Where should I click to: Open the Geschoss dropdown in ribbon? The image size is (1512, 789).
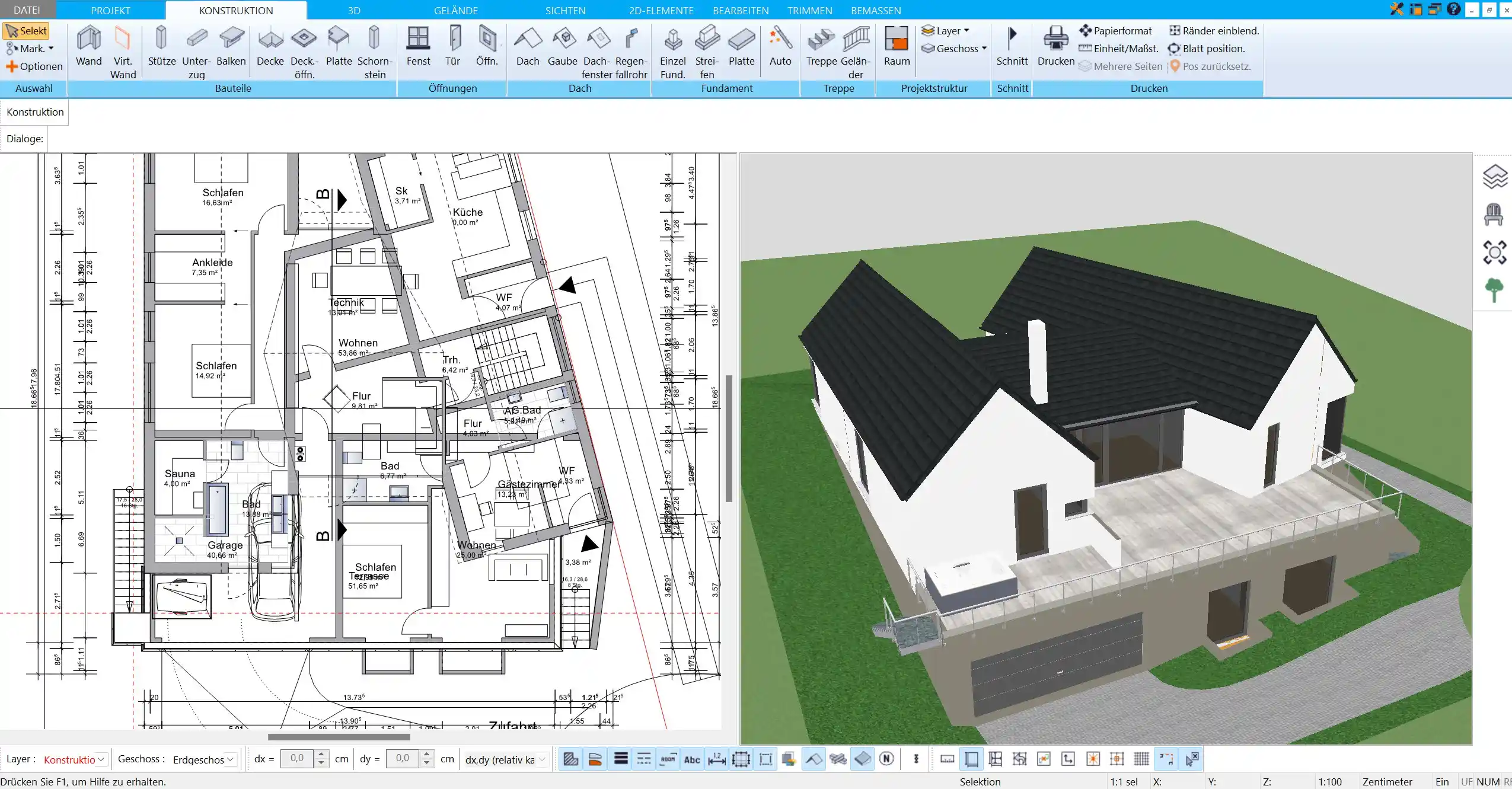954,49
